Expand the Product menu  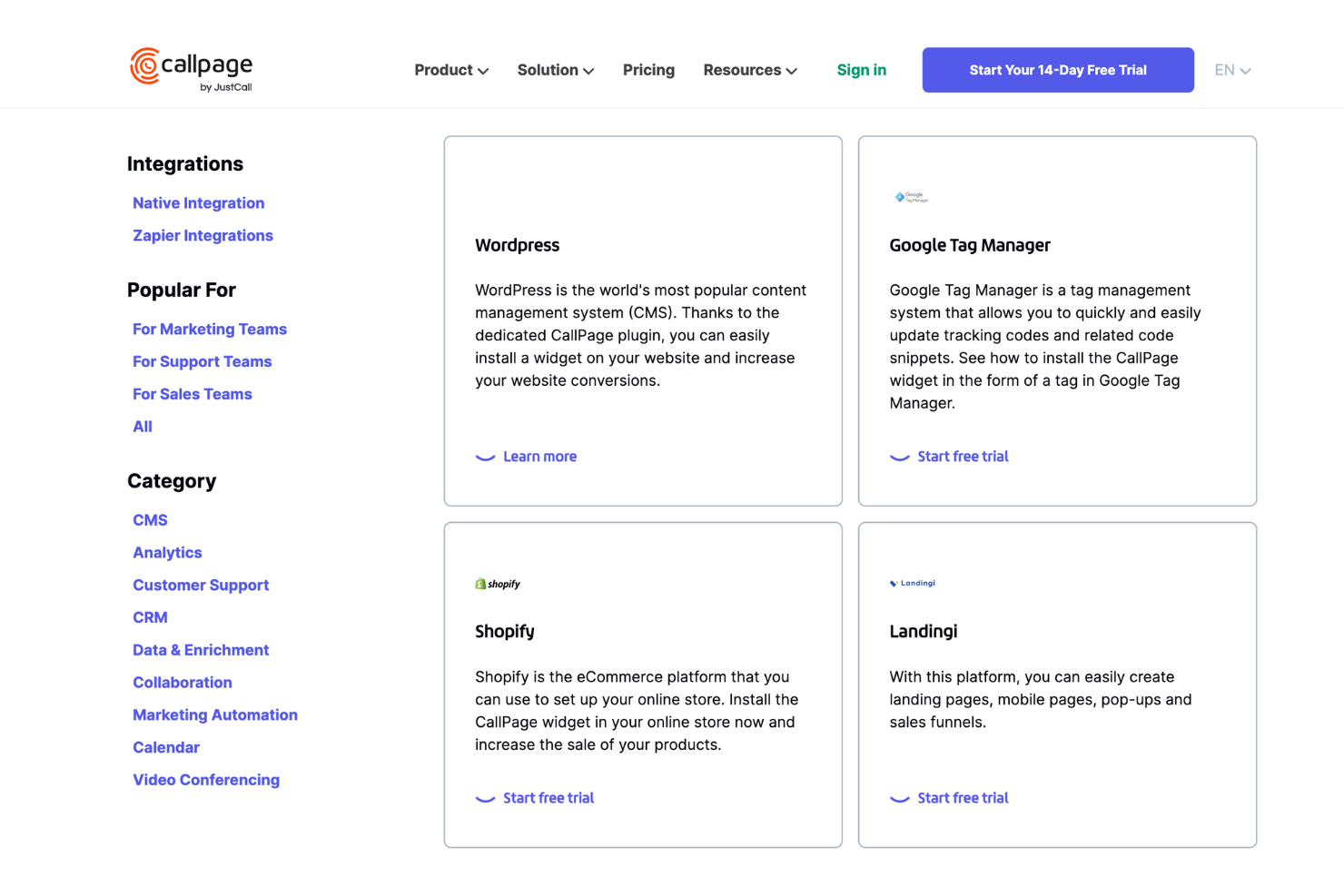(x=451, y=70)
